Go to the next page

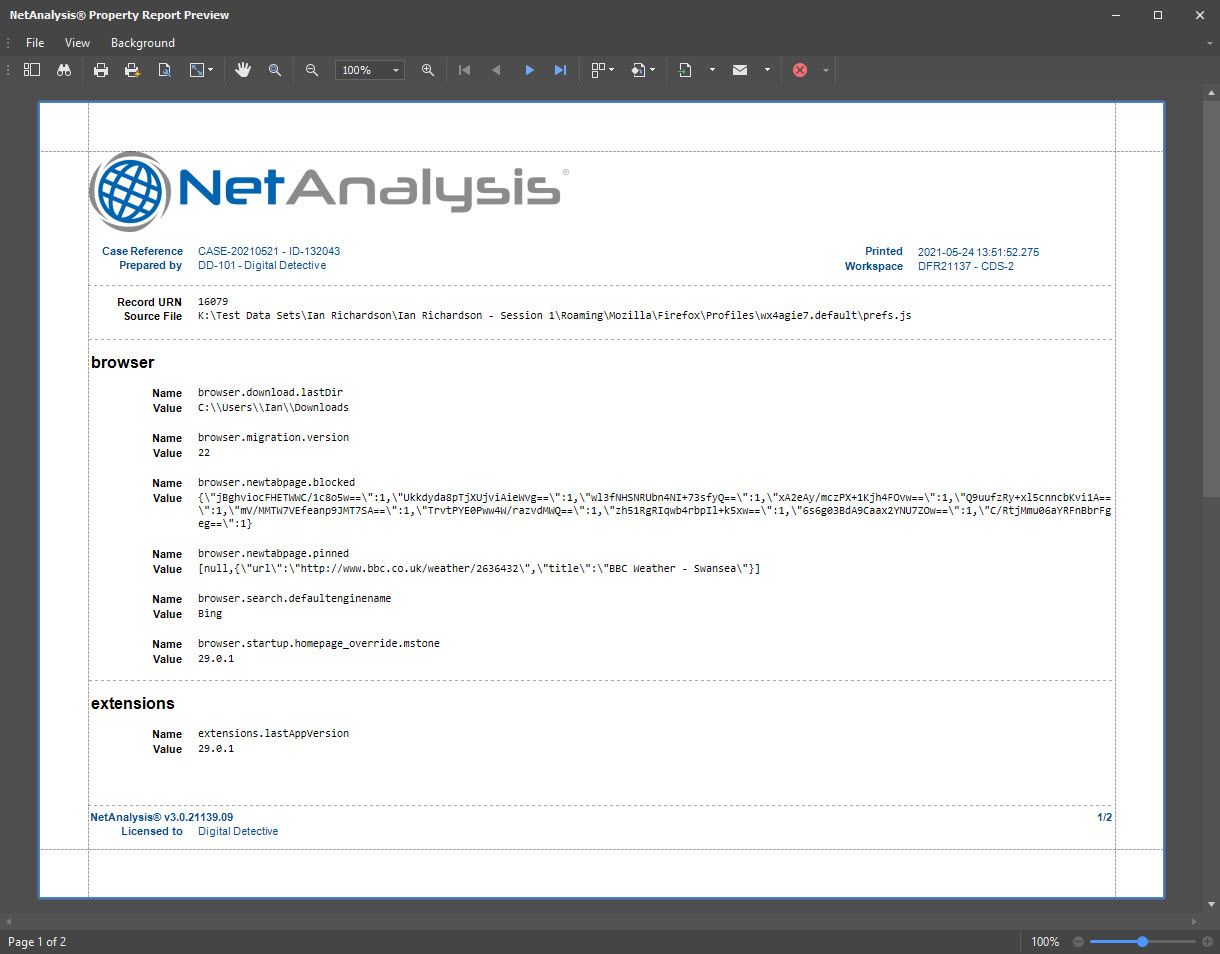(529, 70)
